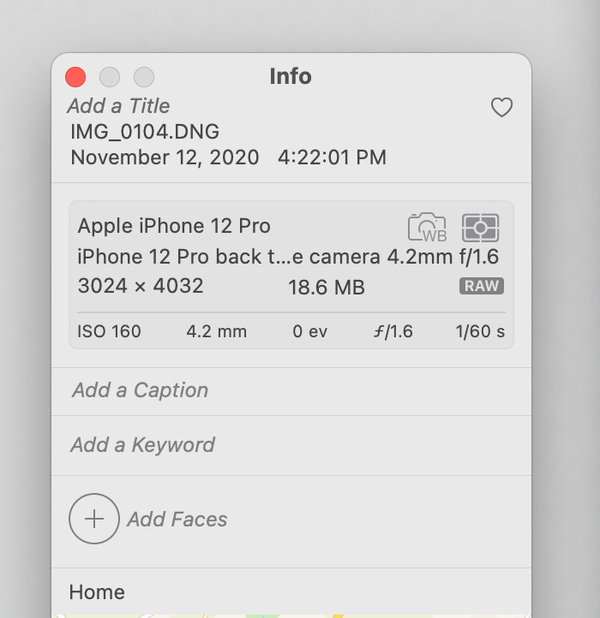
Task: Click the time 4:22:01 PM
Action: [x=332, y=157]
